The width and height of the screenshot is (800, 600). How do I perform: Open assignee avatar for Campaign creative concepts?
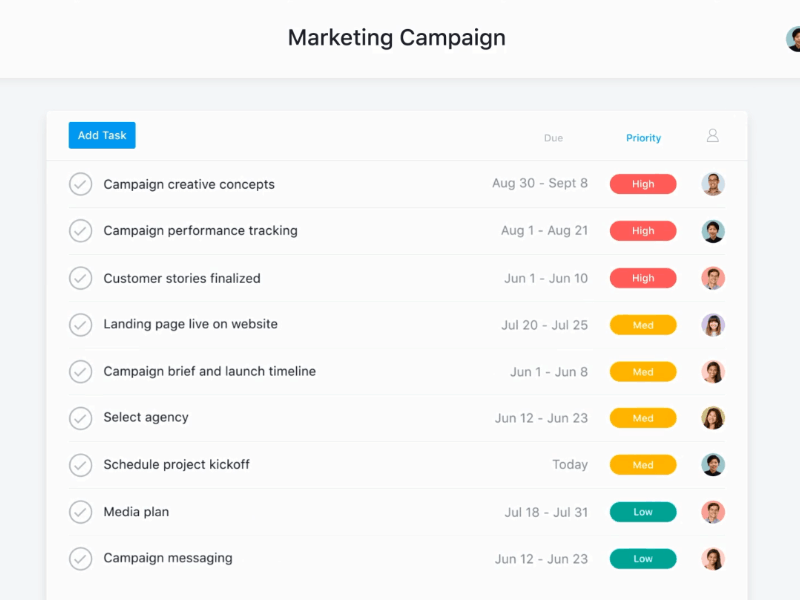click(713, 184)
